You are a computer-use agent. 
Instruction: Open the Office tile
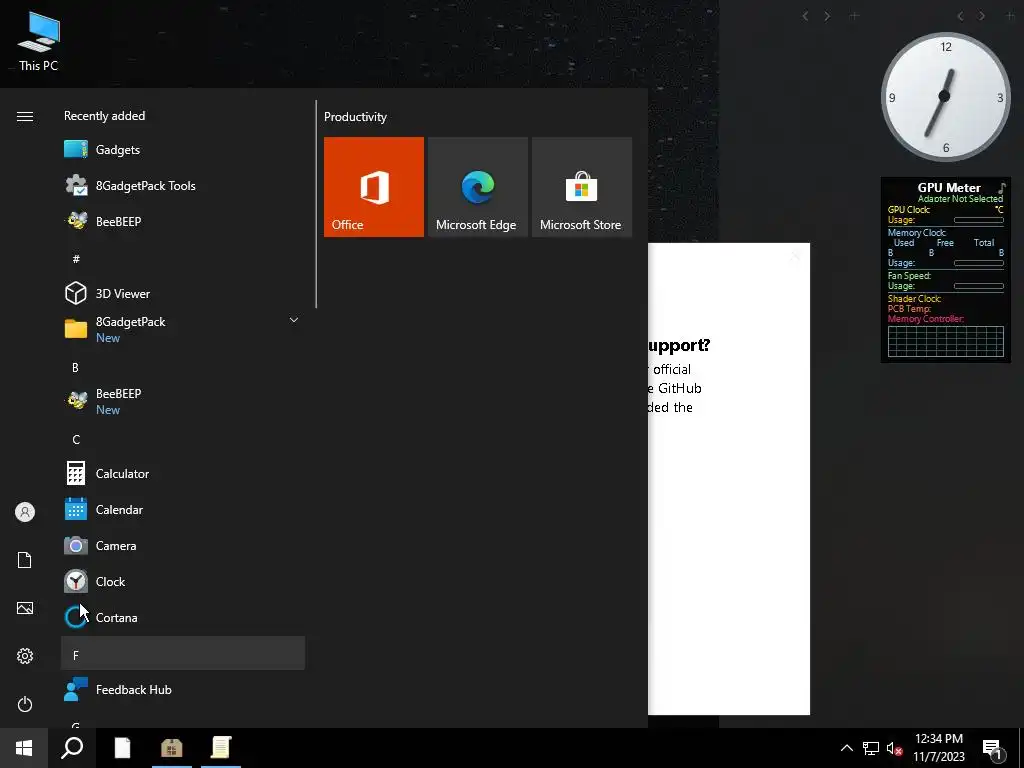pos(374,187)
